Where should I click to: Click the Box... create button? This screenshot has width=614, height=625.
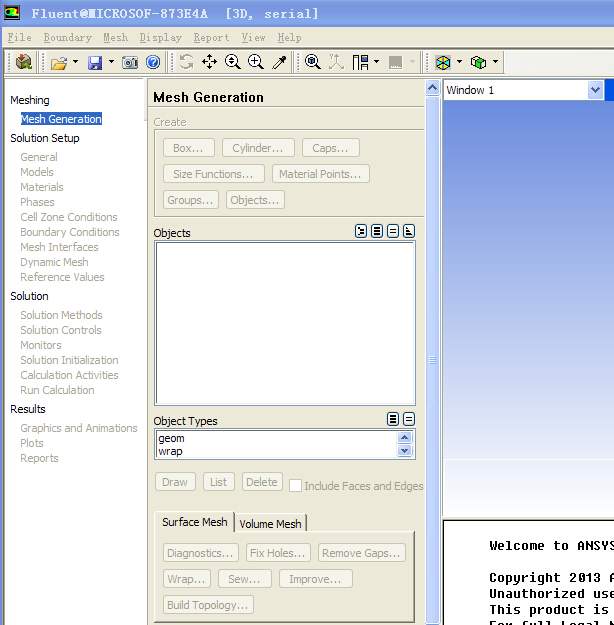[x=189, y=148]
